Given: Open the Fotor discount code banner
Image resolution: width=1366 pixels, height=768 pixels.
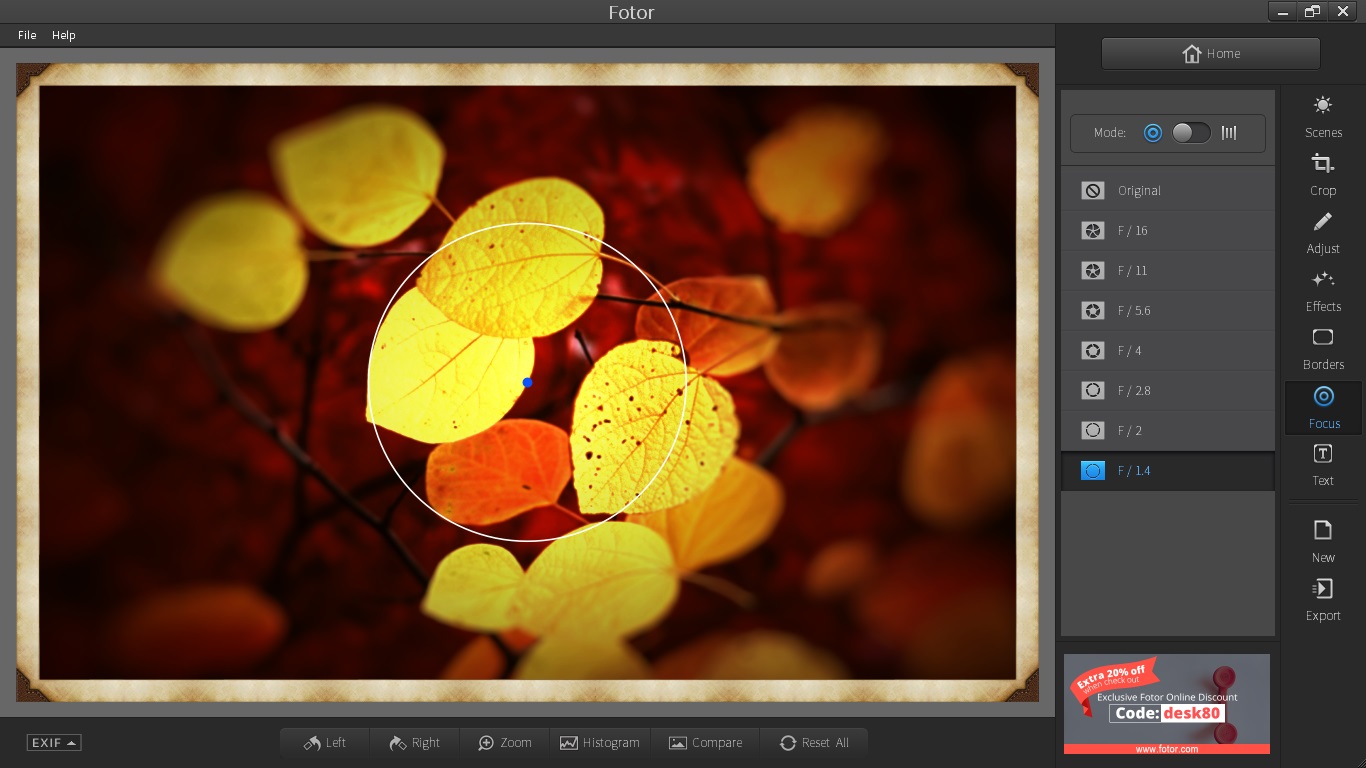Looking at the screenshot, I should point(1167,704).
